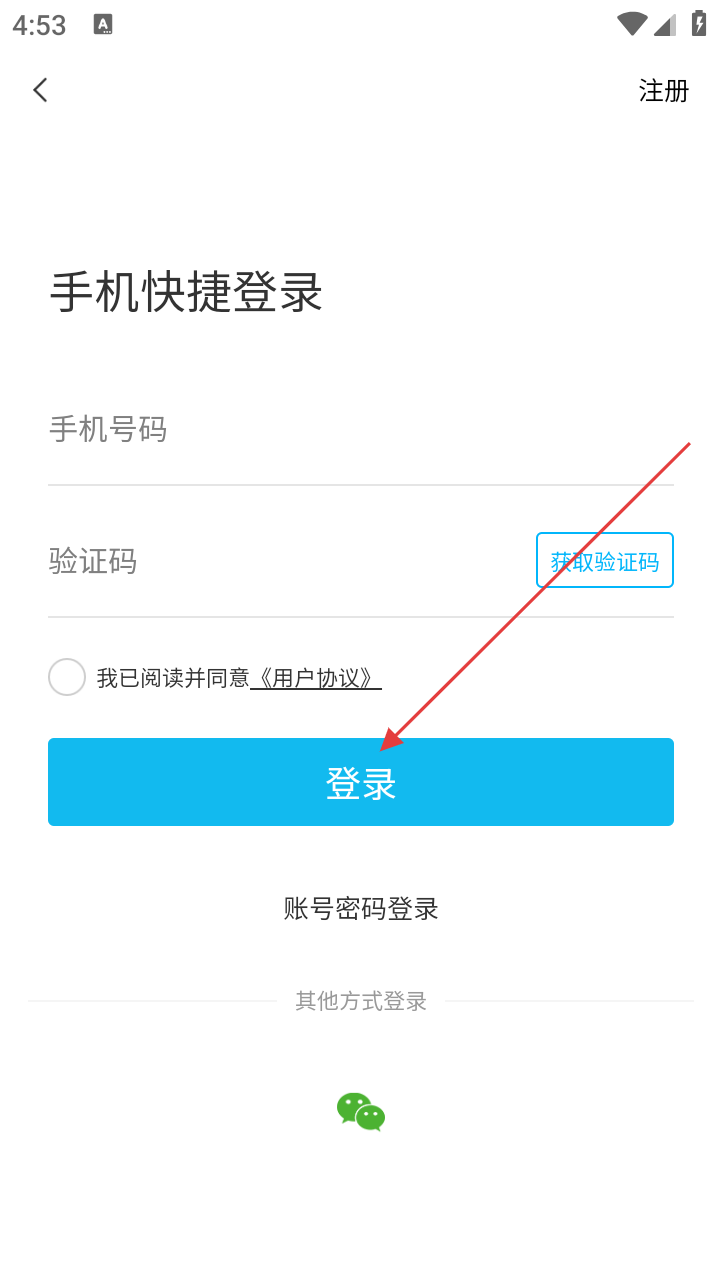Tap the 其他方式登录 section label
This screenshot has height=1280, width=720.
point(361,1001)
